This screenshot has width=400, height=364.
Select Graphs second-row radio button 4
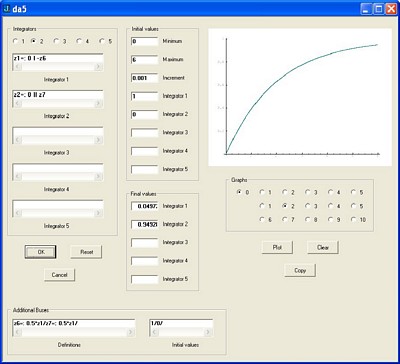coord(330,206)
